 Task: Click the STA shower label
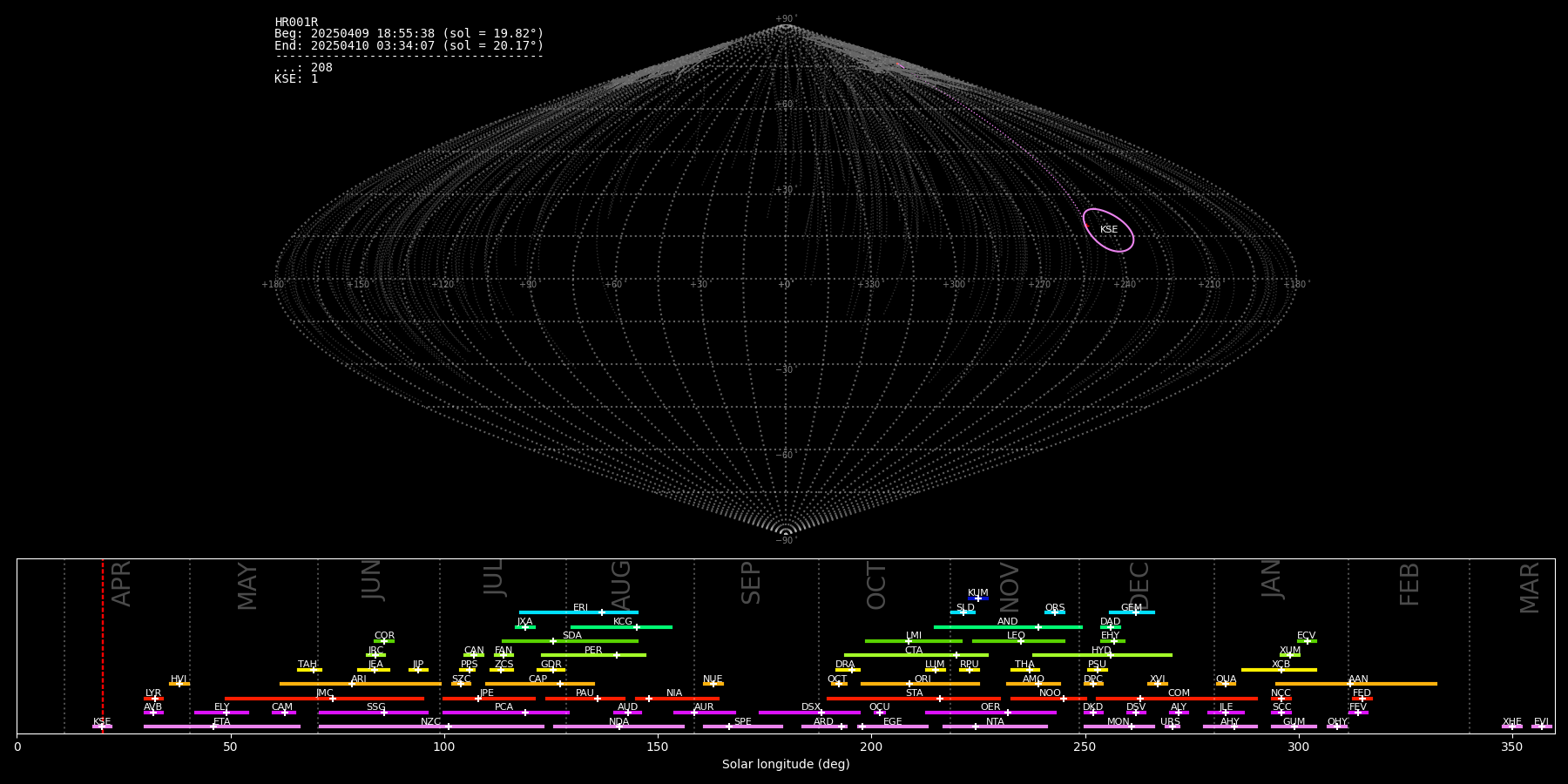(915, 693)
